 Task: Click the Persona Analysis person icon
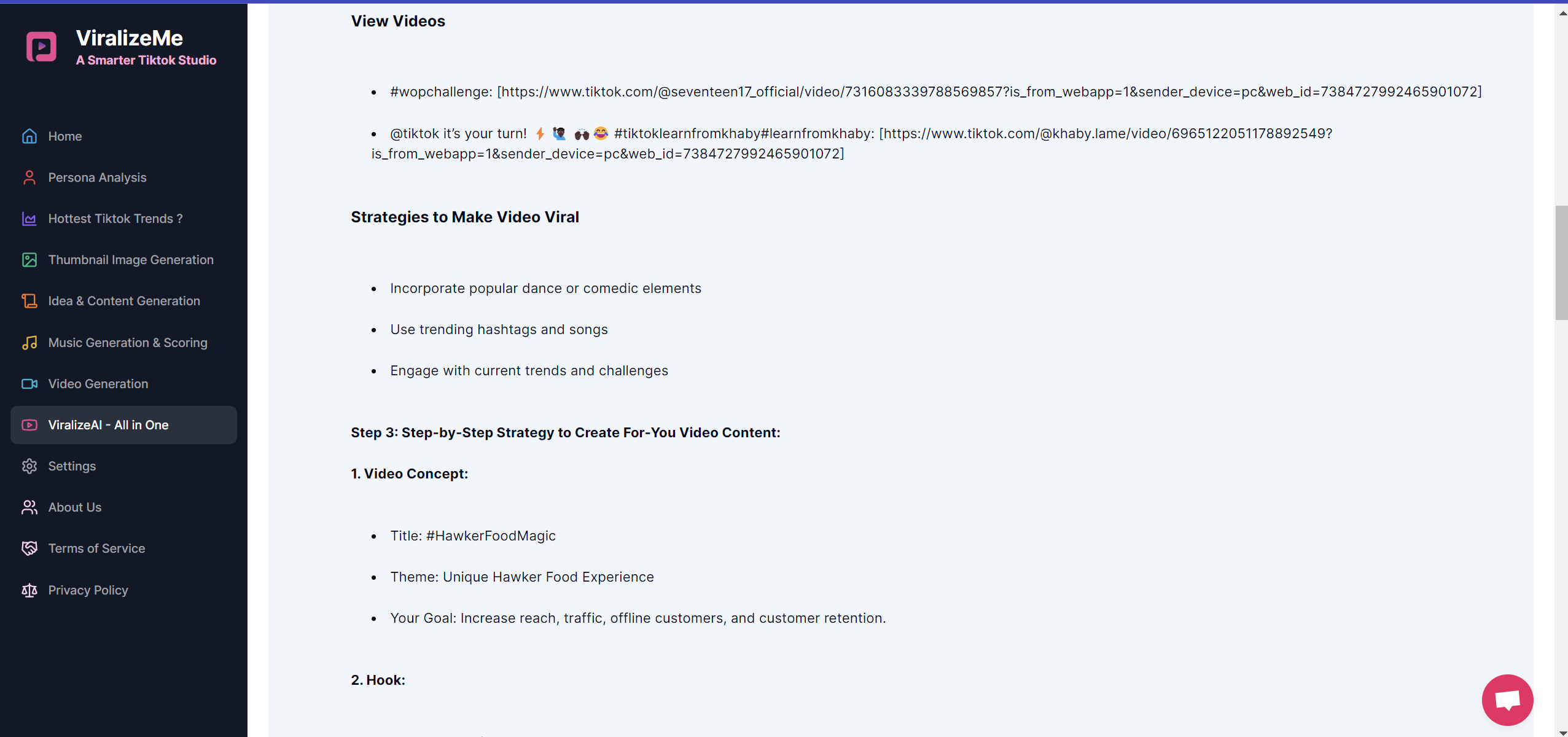point(29,177)
